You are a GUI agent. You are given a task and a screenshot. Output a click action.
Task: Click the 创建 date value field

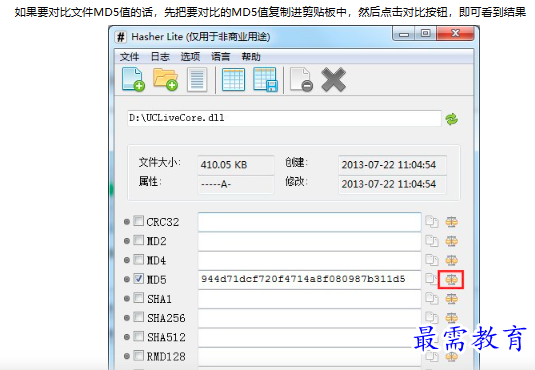[392, 165]
